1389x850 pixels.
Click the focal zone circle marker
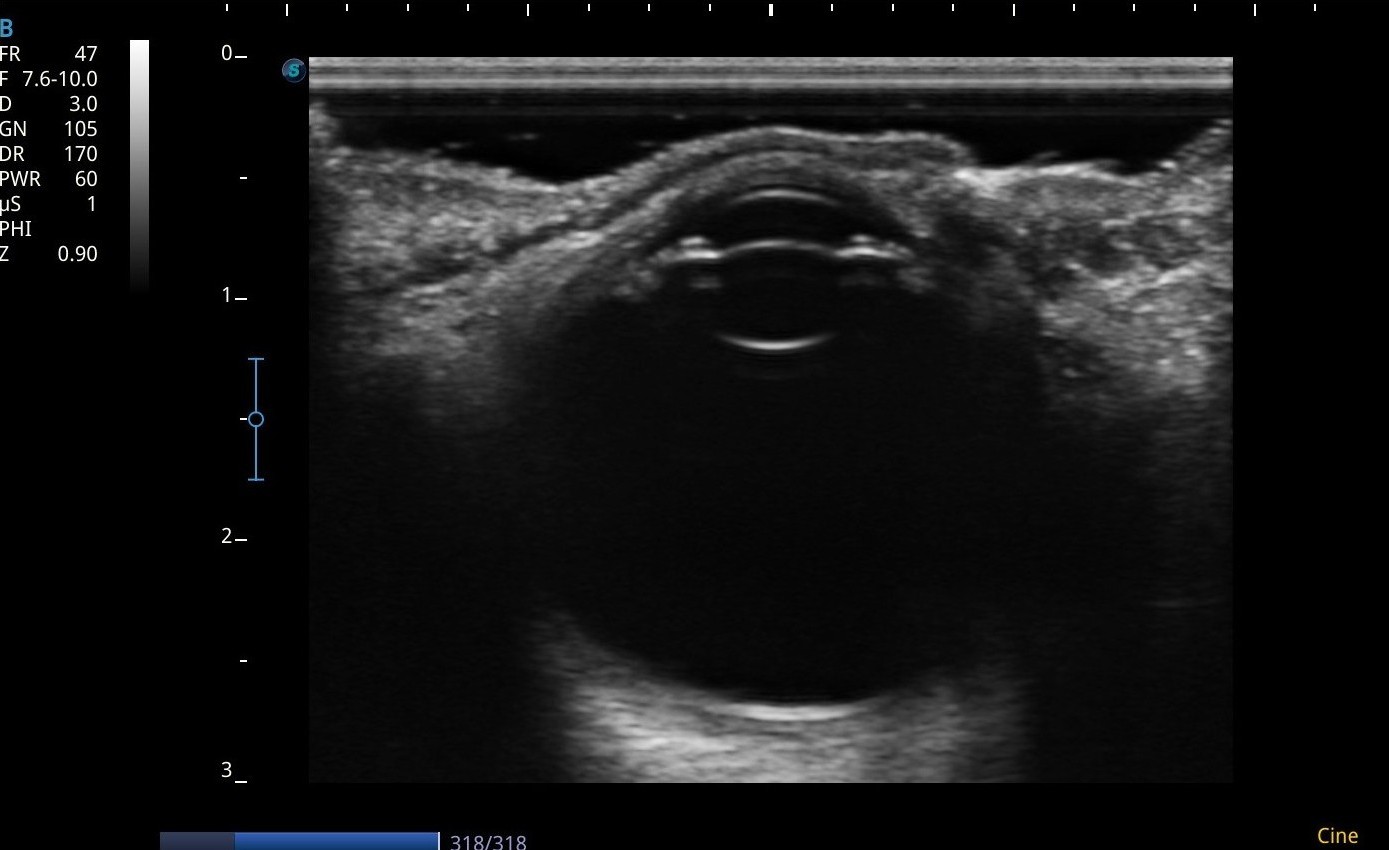[x=256, y=419]
